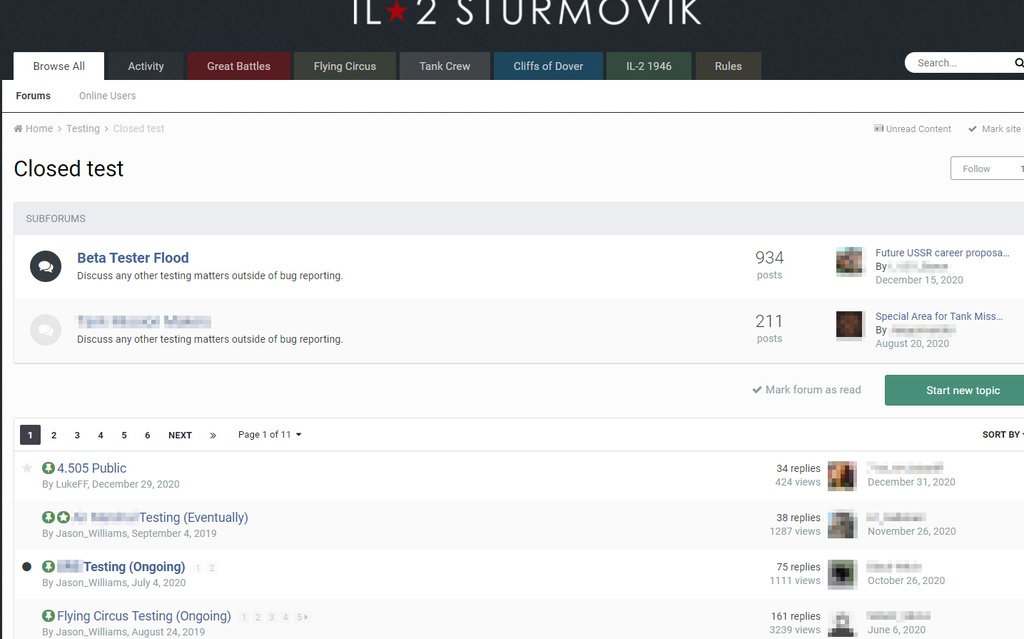
Task: Select the Flying Circus tab
Action: (345, 66)
